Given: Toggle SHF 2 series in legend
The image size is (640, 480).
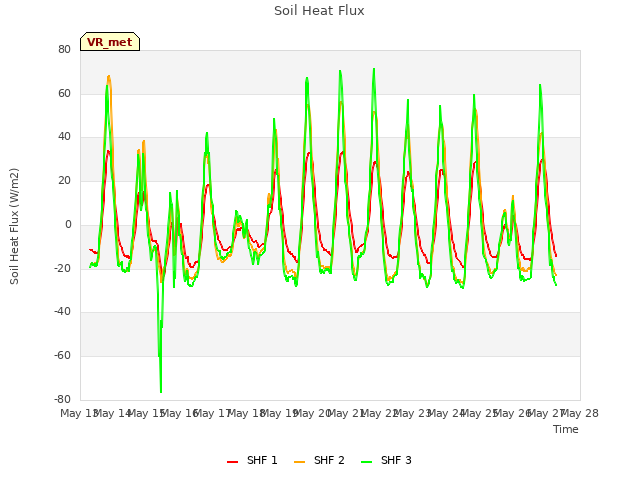Looking at the screenshot, I should 319,460.
